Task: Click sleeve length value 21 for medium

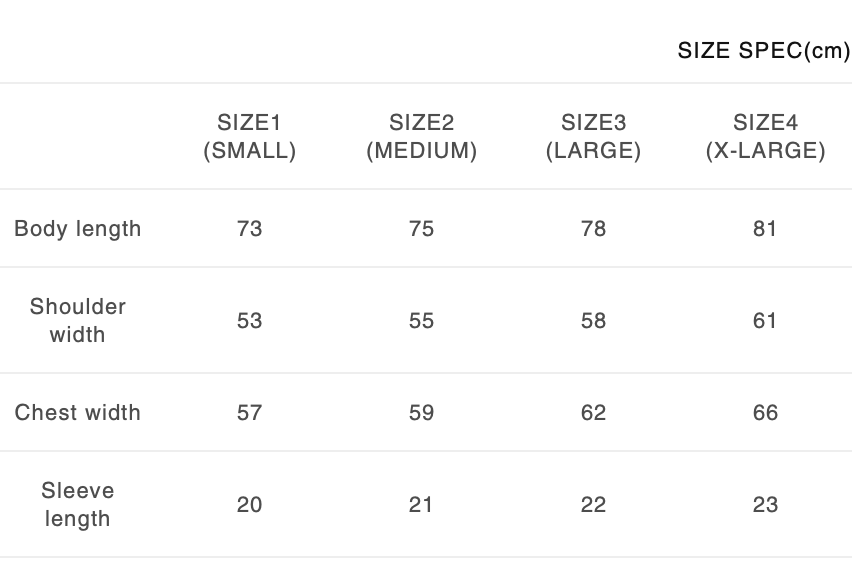Action: click(x=421, y=505)
